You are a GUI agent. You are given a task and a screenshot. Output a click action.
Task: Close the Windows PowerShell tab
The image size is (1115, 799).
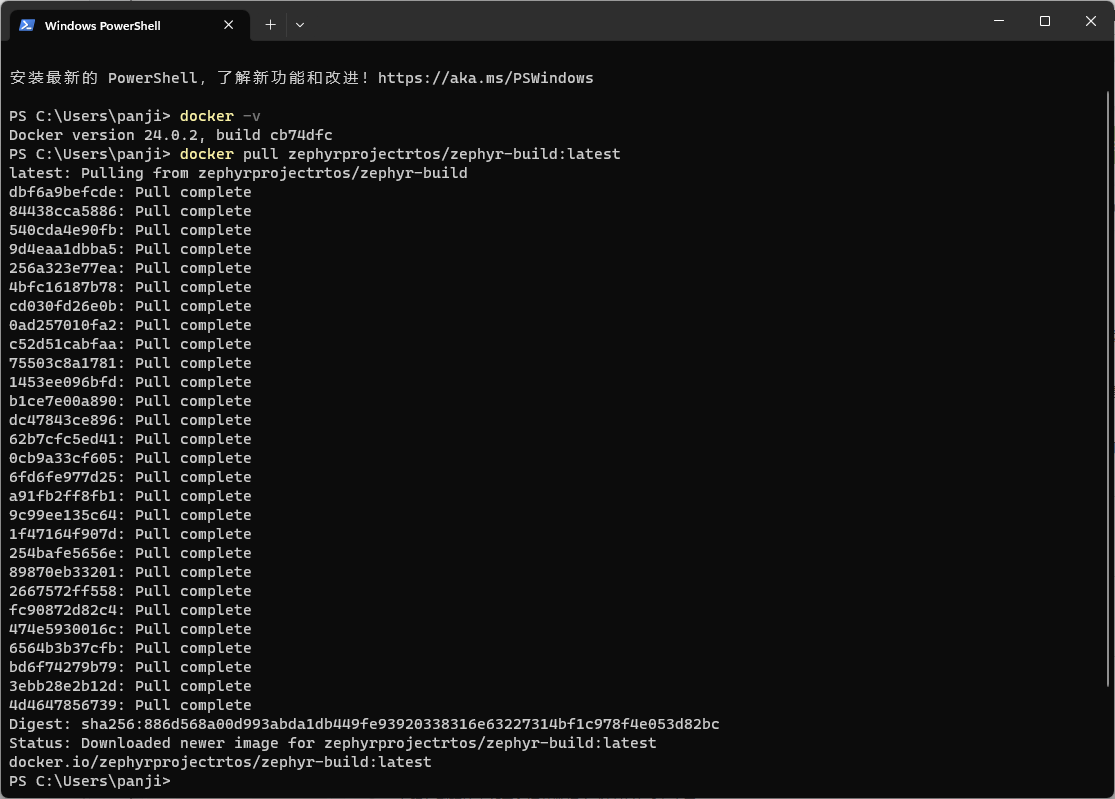click(x=228, y=25)
